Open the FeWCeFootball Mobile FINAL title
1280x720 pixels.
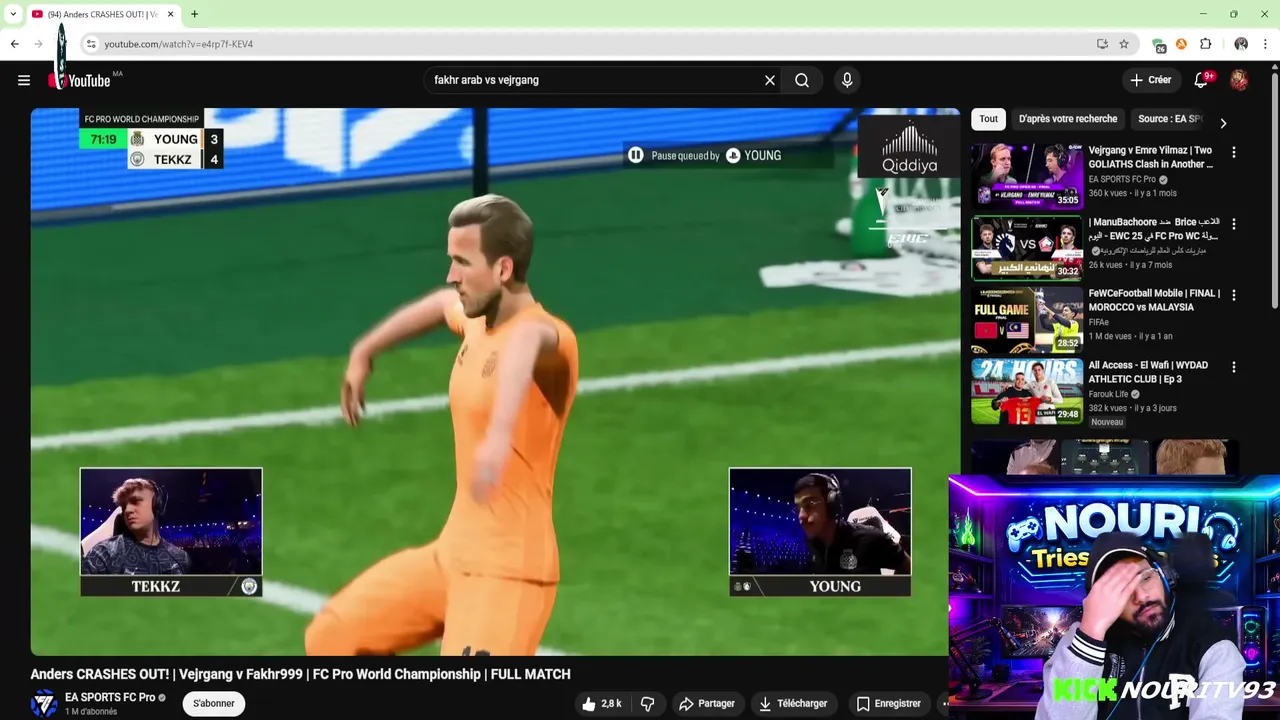1154,300
